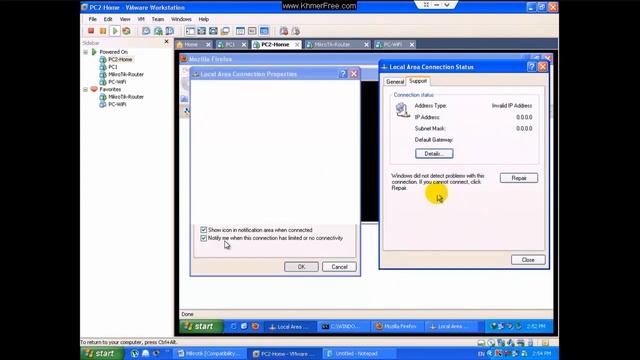Click the guest VM's start button

coord(202,326)
